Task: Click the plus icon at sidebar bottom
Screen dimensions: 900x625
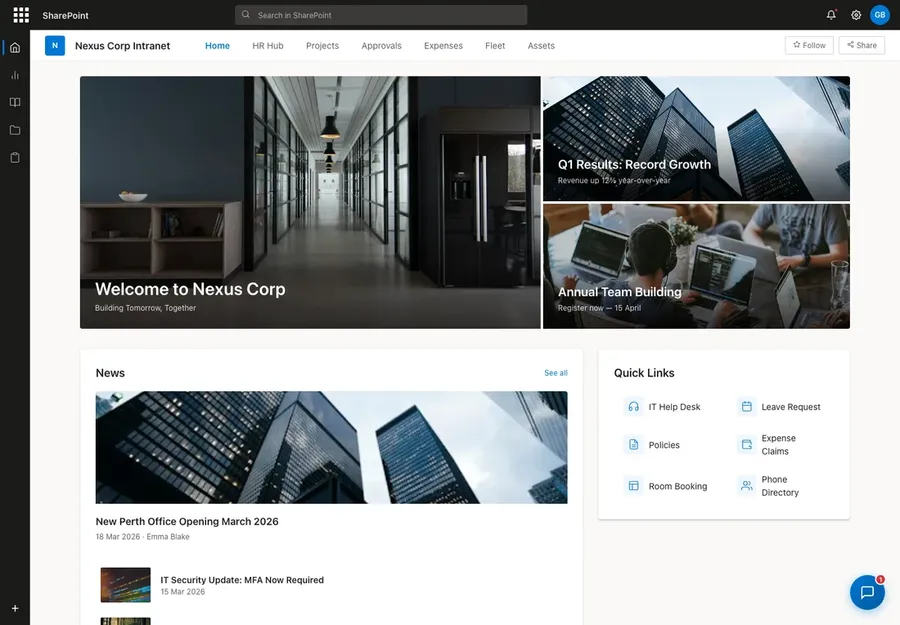Action: [x=15, y=608]
